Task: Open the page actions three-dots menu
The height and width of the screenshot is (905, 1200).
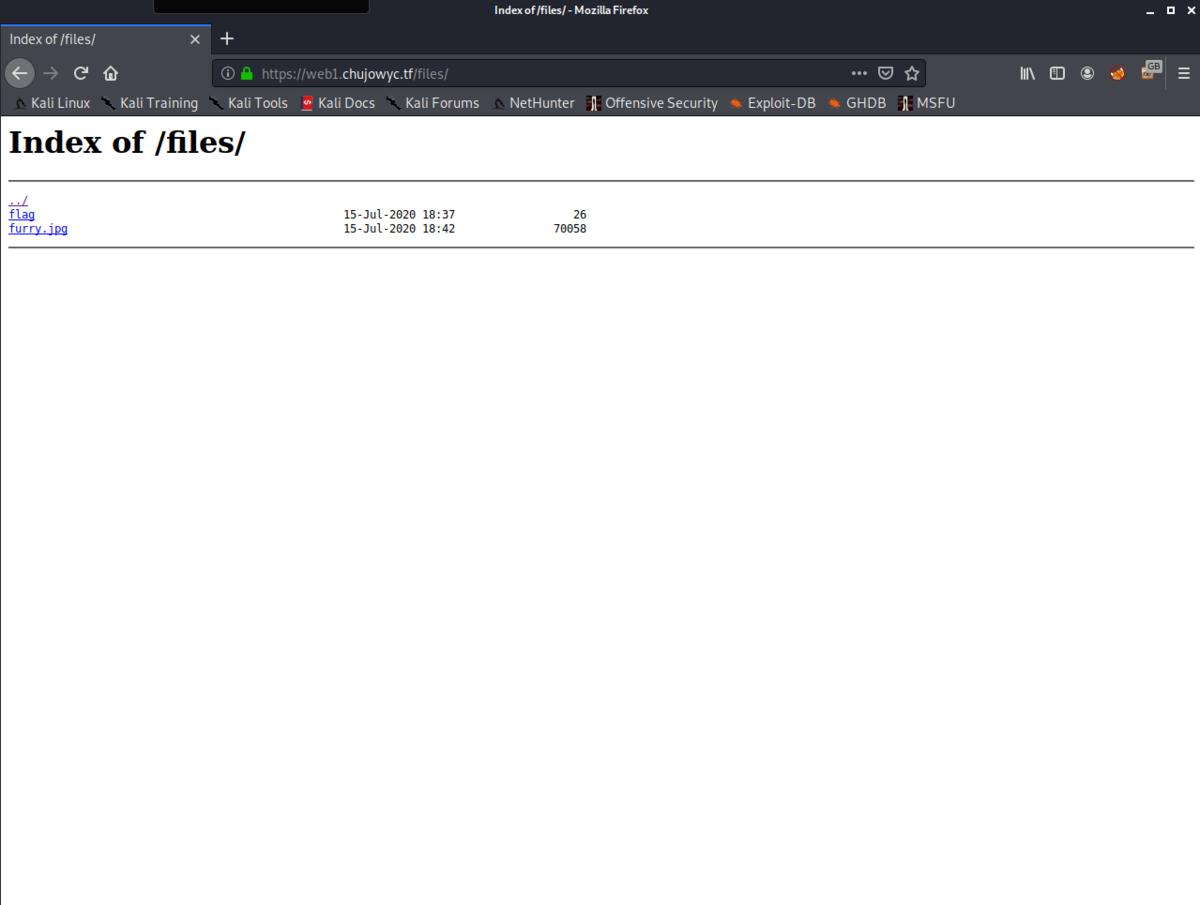Action: point(858,72)
